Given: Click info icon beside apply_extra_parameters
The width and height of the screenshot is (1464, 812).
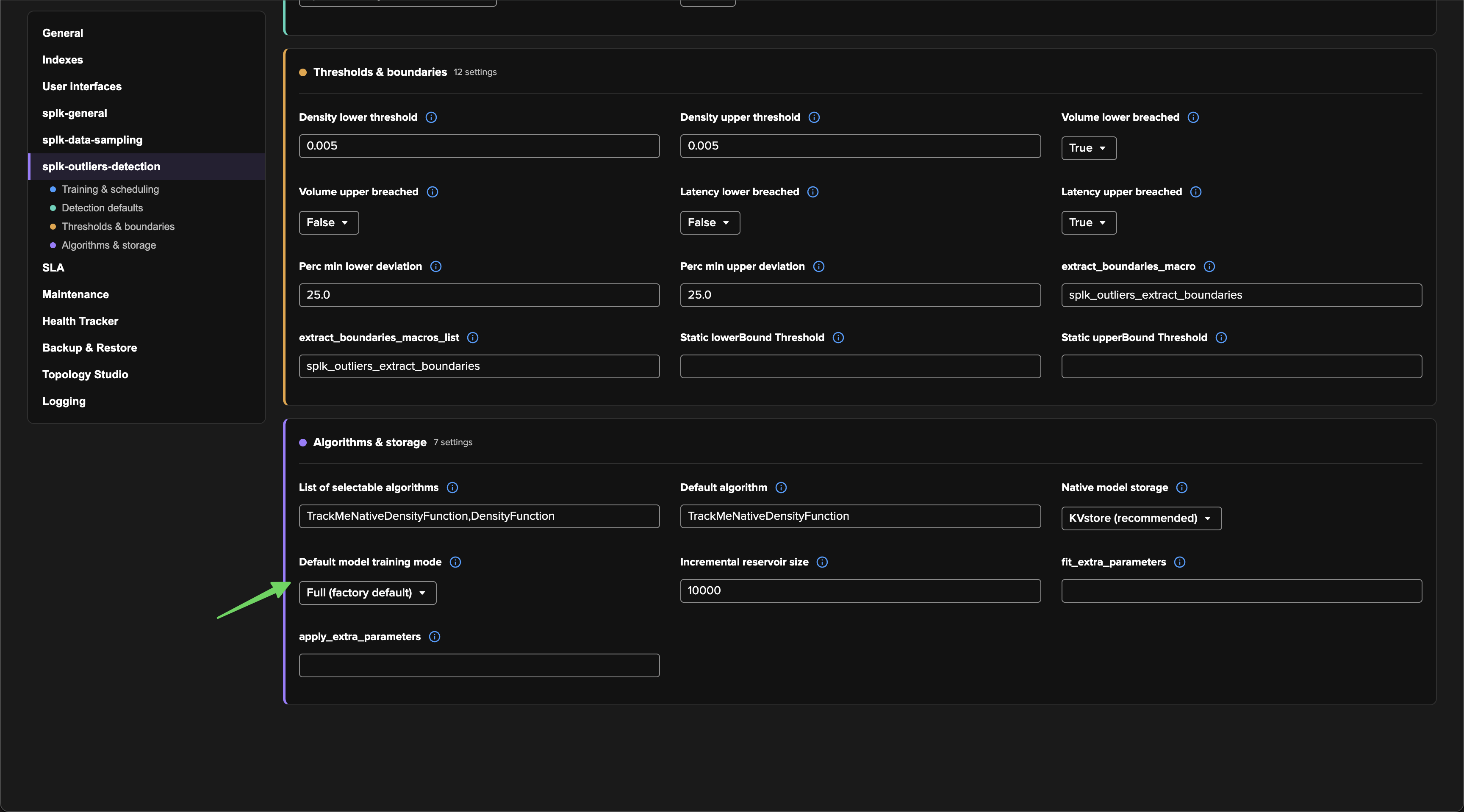Looking at the screenshot, I should click(x=435, y=636).
